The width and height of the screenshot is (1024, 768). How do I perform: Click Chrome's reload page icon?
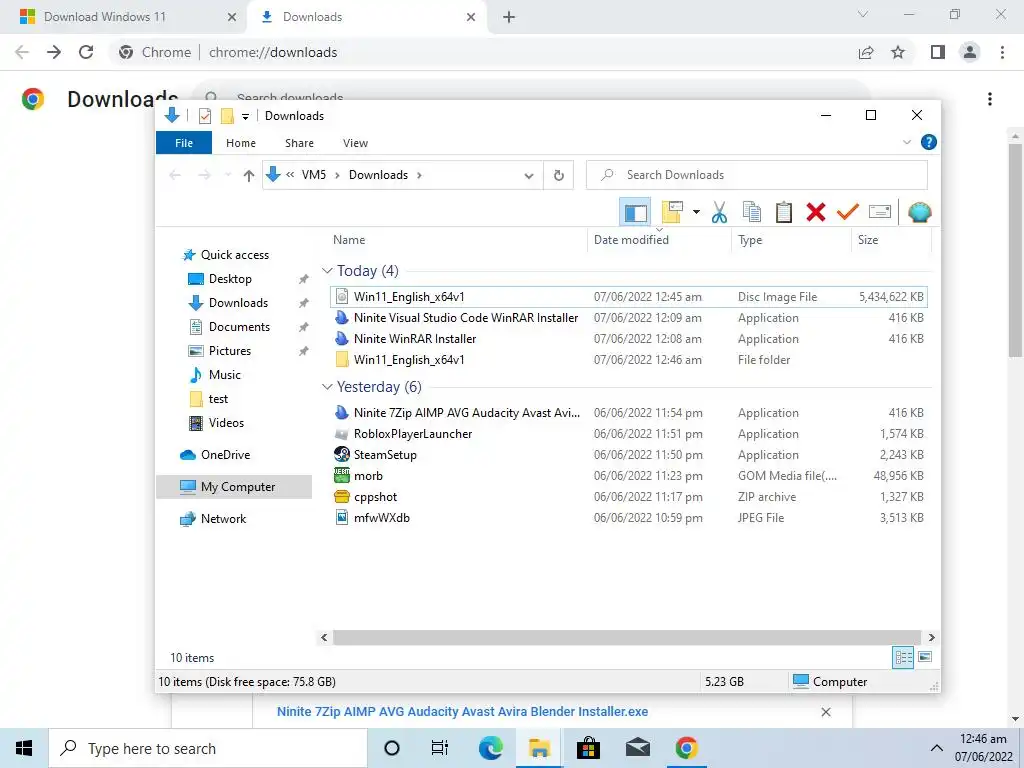[86, 52]
